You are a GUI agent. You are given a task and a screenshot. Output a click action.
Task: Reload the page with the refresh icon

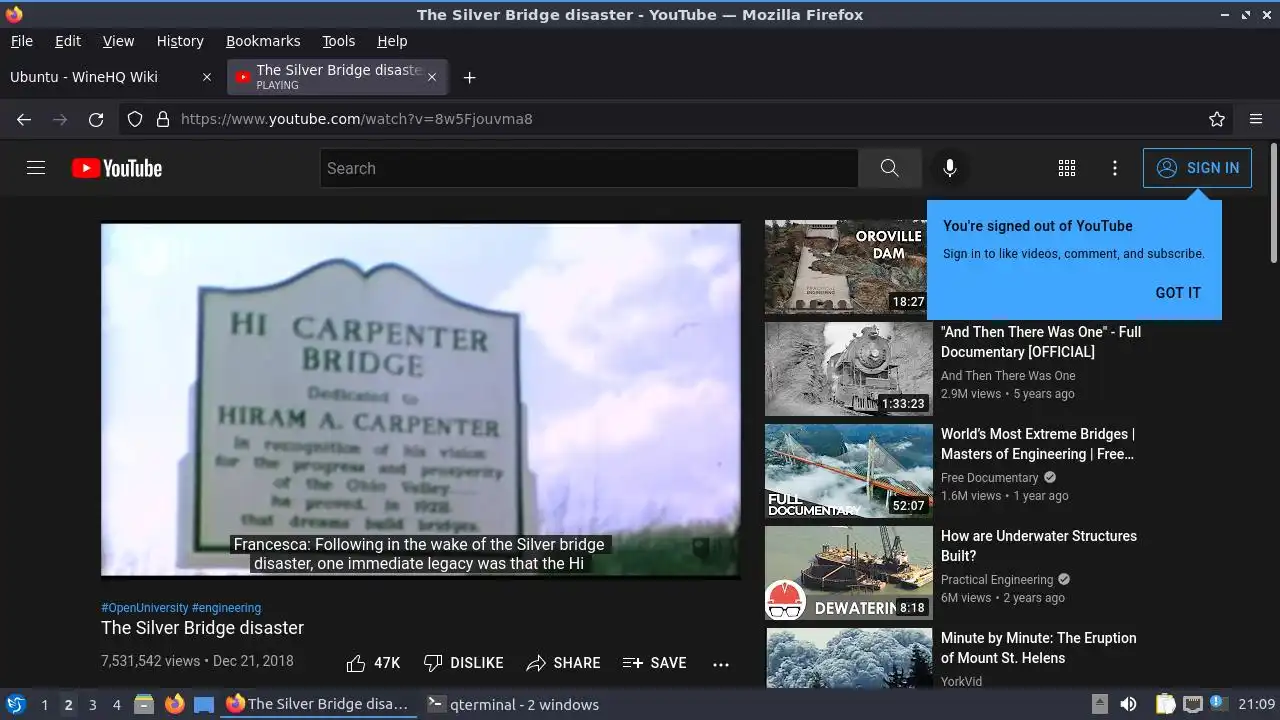pos(96,119)
